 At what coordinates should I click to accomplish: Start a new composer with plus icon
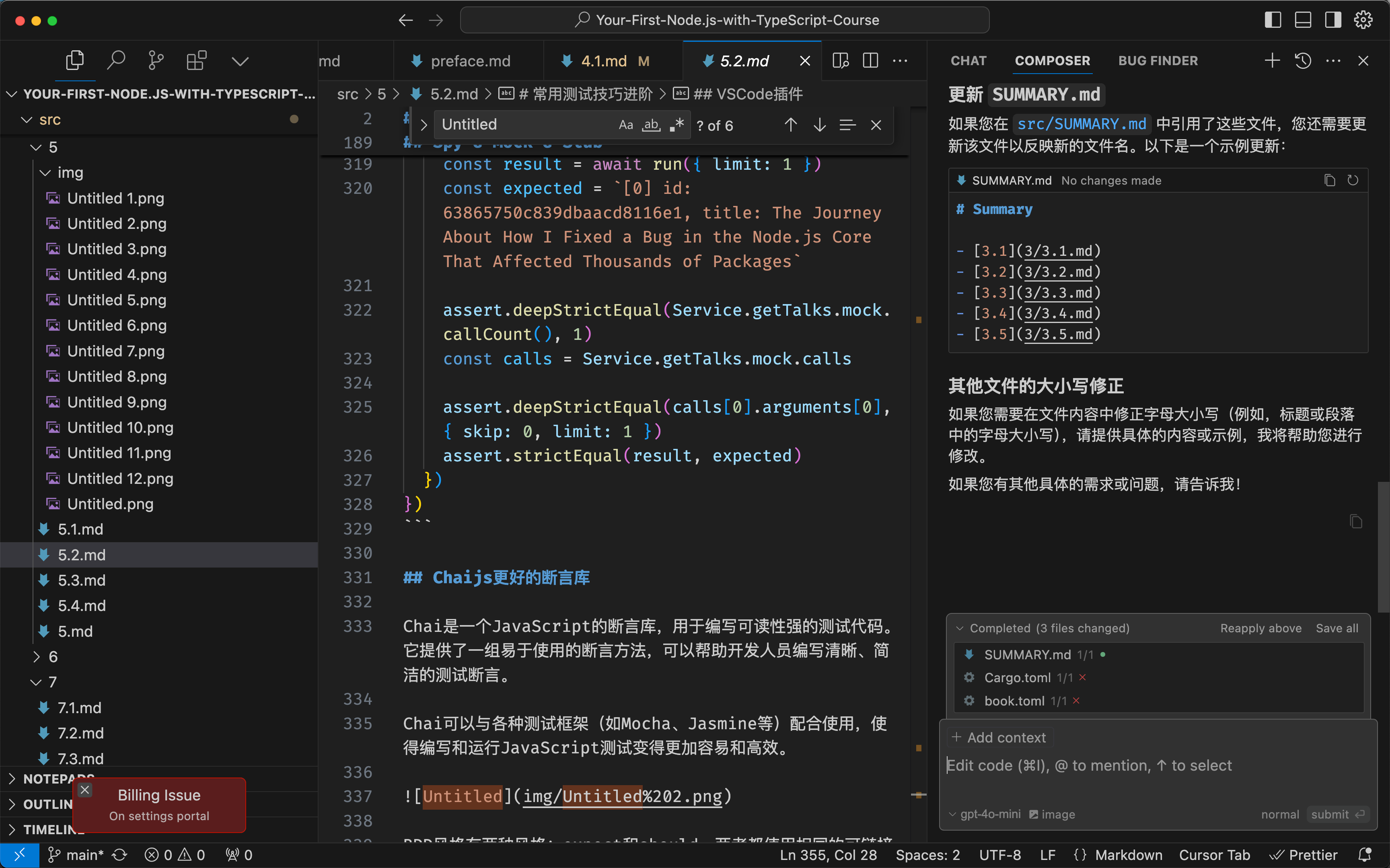[x=1272, y=60]
